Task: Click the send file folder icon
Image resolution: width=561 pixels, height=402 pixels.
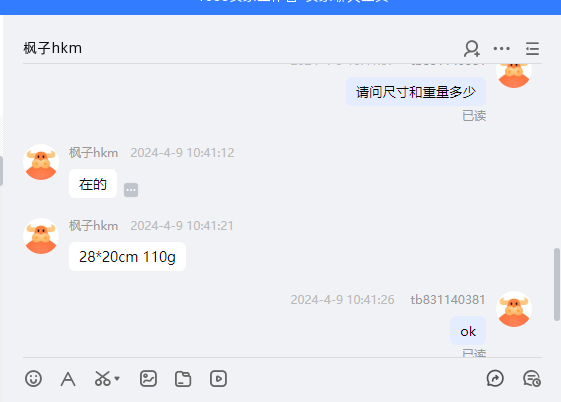Action: (x=183, y=379)
